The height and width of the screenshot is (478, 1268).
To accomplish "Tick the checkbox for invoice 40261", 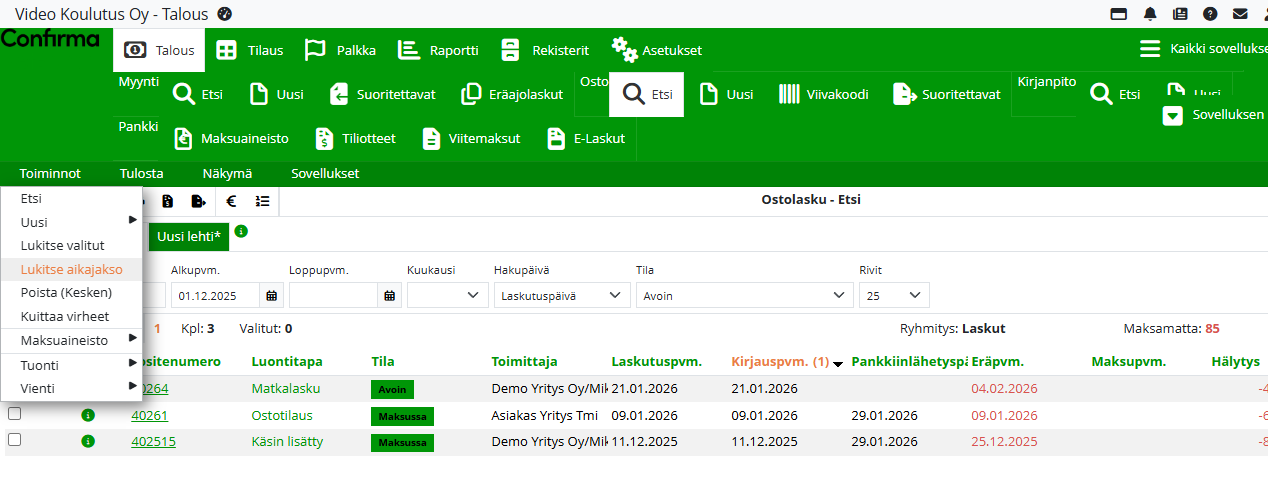I will (x=14, y=414).
